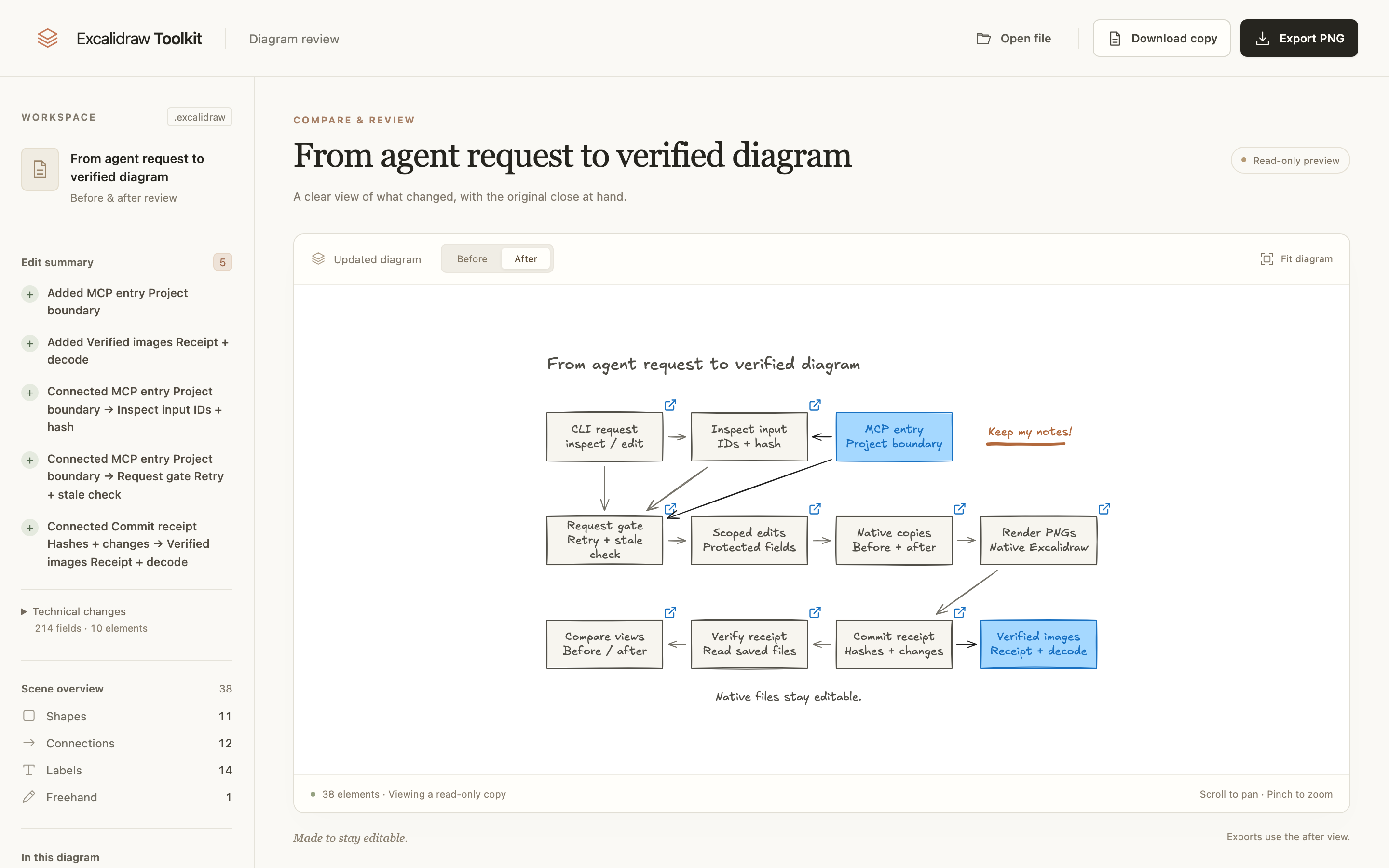
Task: Open the link icon above Request gate box
Action: [x=670, y=509]
